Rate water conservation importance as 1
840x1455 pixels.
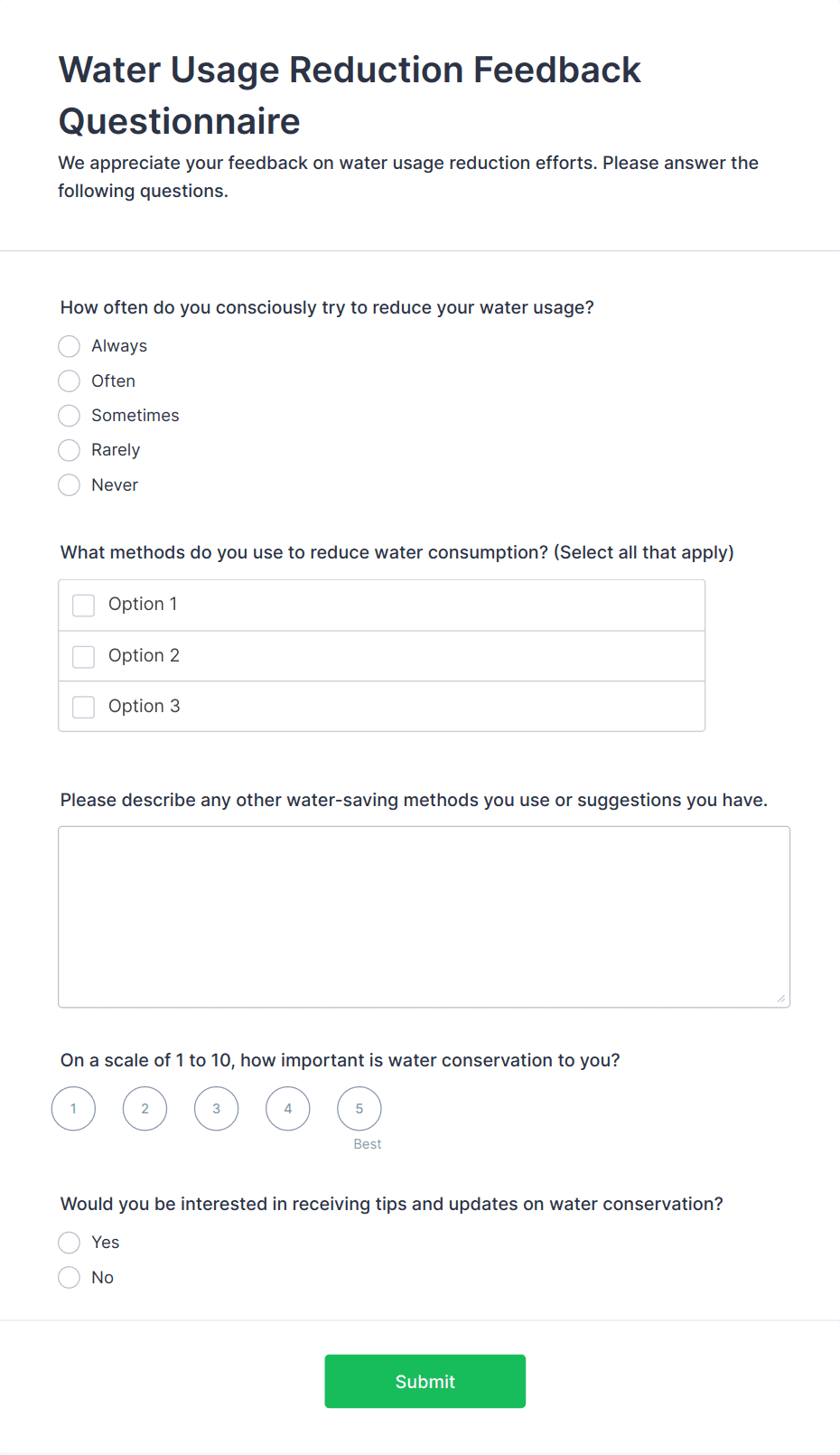click(x=73, y=1109)
